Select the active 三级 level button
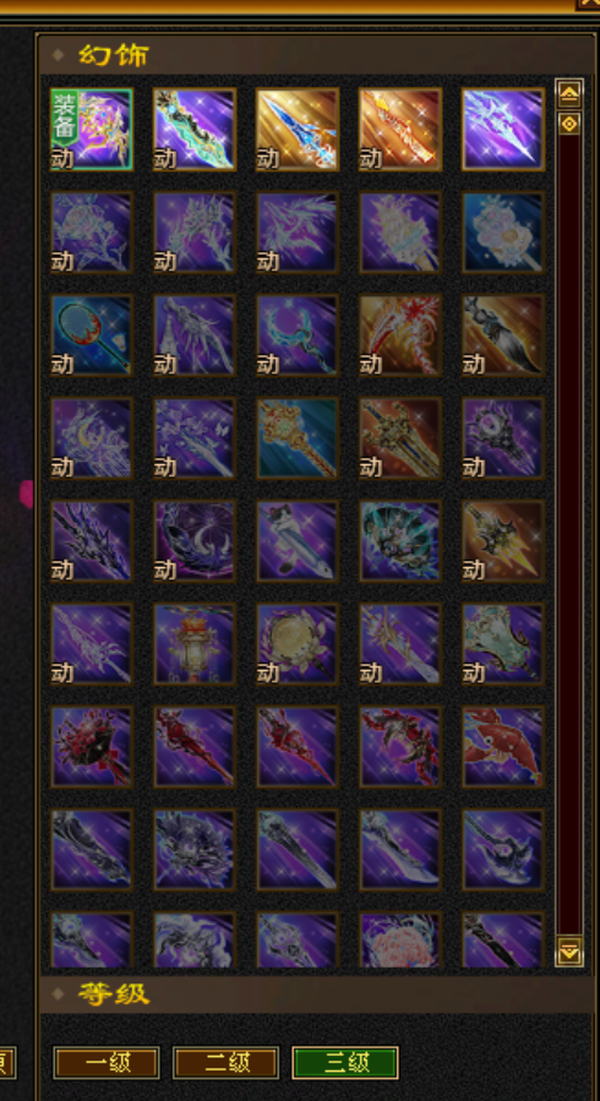 345,1063
